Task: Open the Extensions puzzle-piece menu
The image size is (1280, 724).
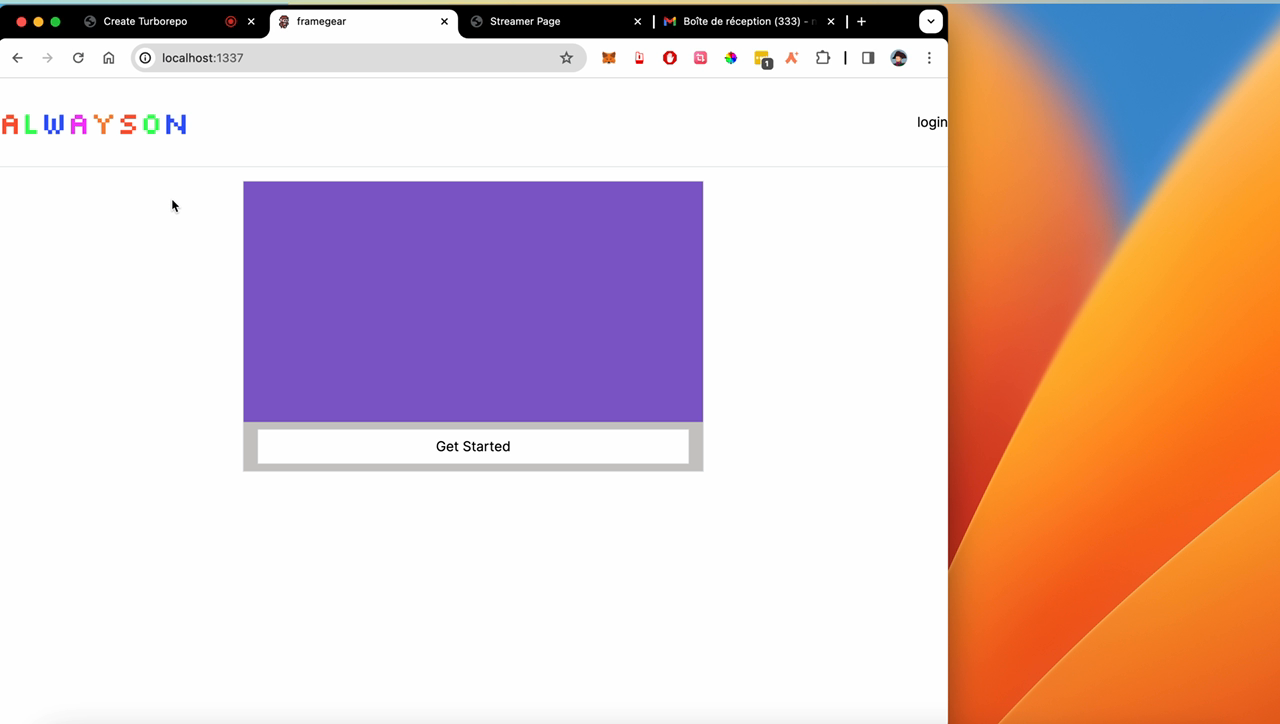Action: 823,58
